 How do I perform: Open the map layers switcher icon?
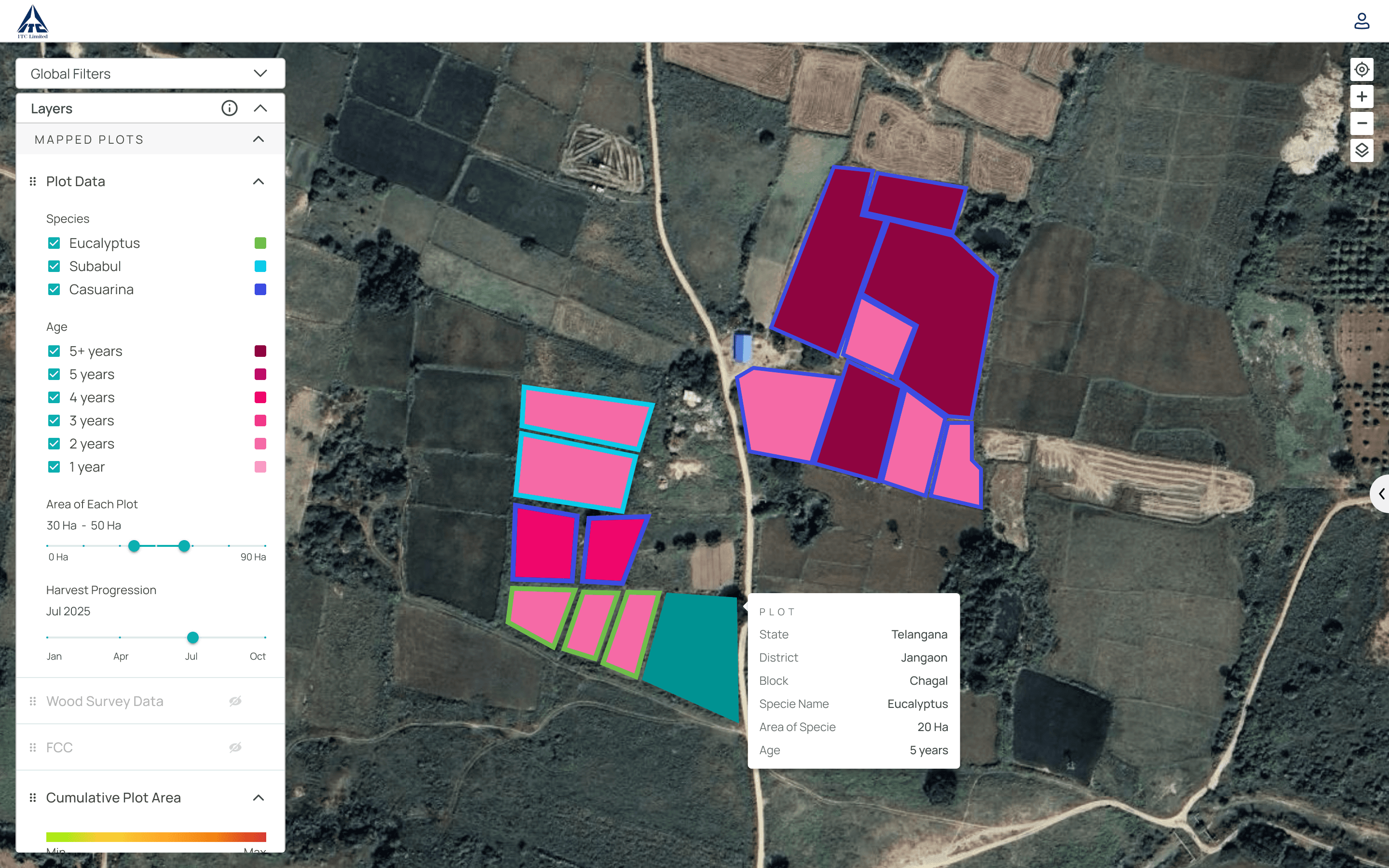click(1362, 150)
